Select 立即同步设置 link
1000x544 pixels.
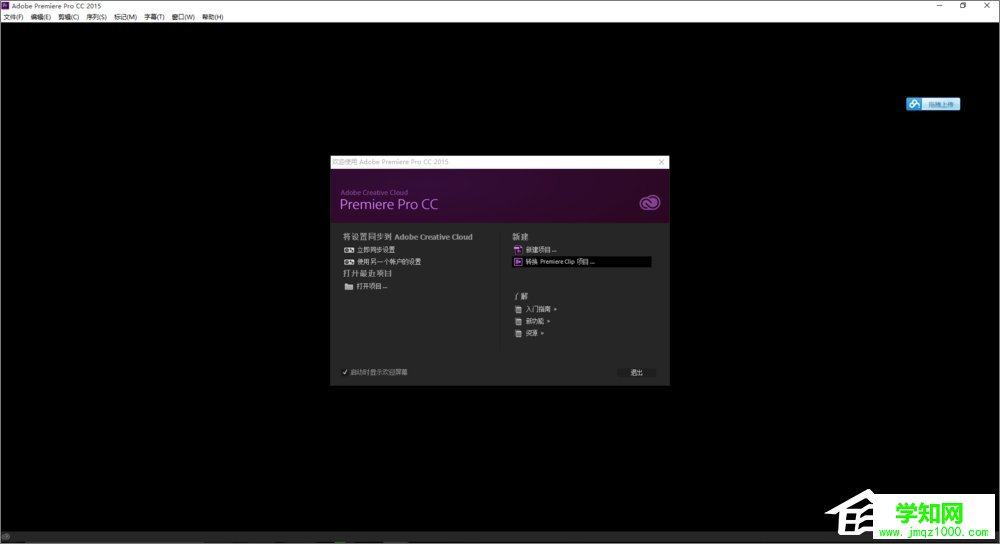click(x=376, y=250)
